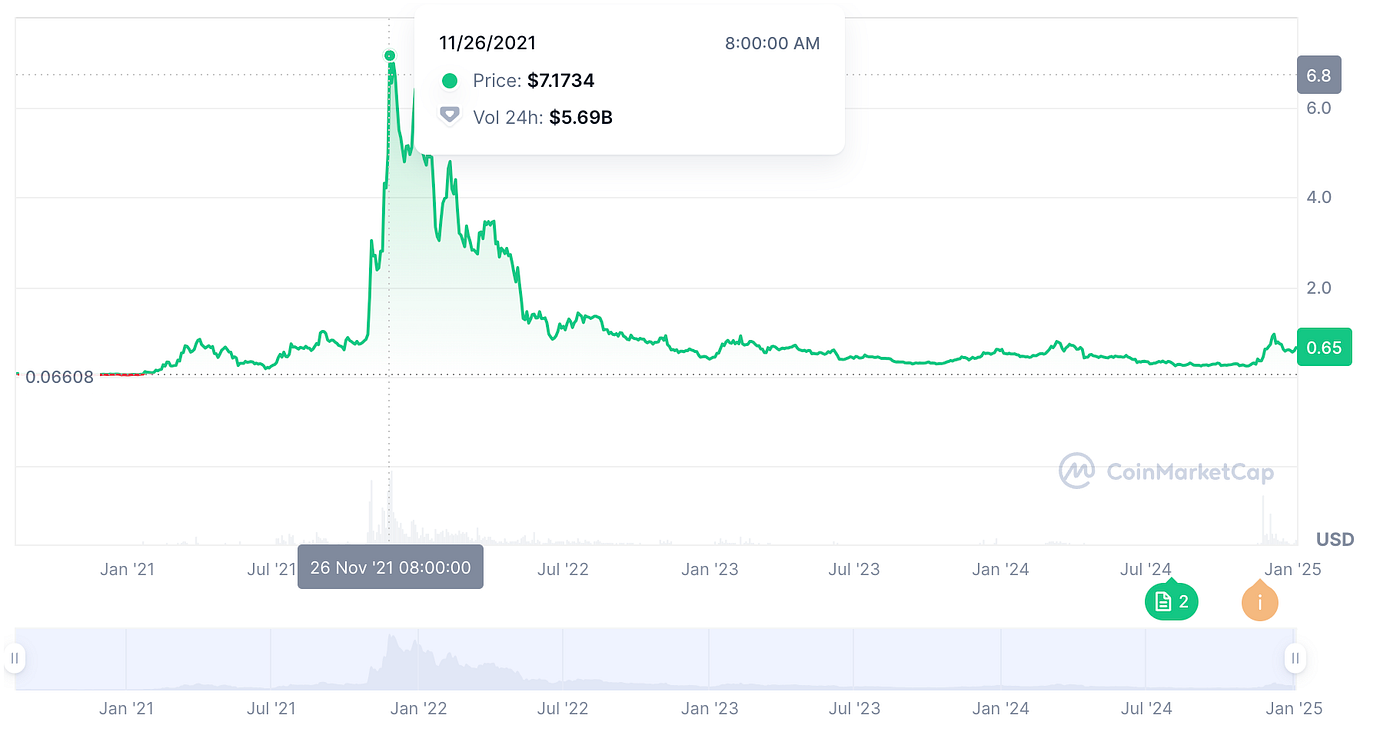Click the left range selector handle
1400x729 pixels.
(x=15, y=658)
